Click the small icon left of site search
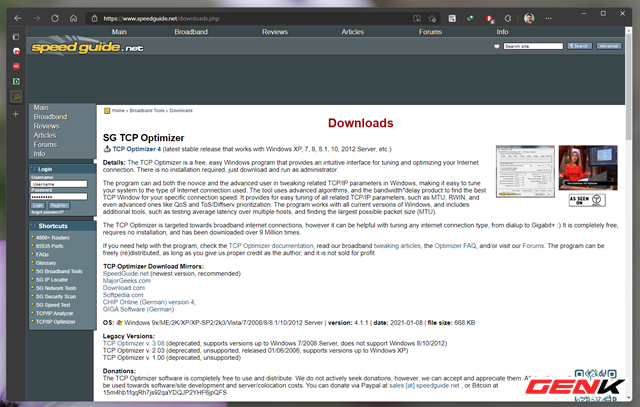The width and height of the screenshot is (640, 407). pos(496,46)
